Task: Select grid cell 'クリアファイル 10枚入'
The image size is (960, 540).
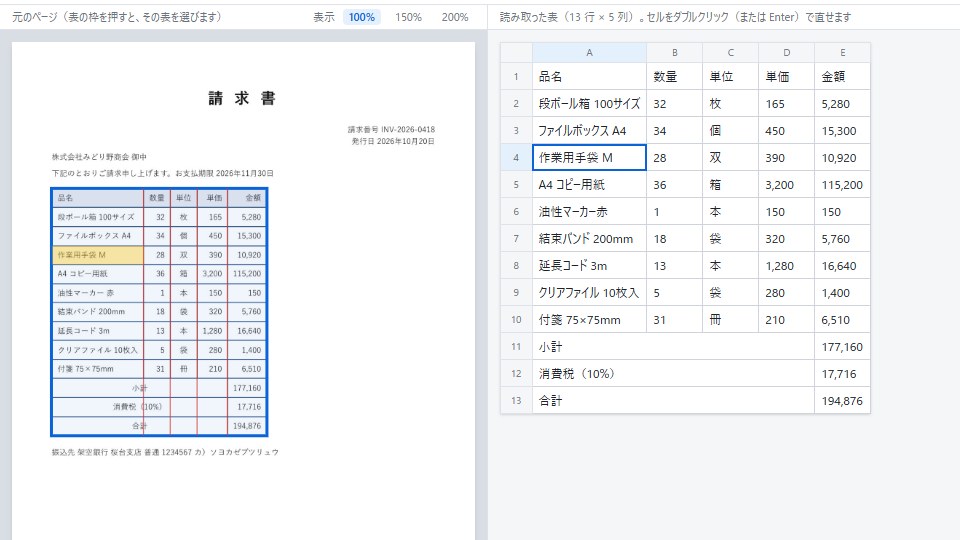Action: tap(589, 292)
